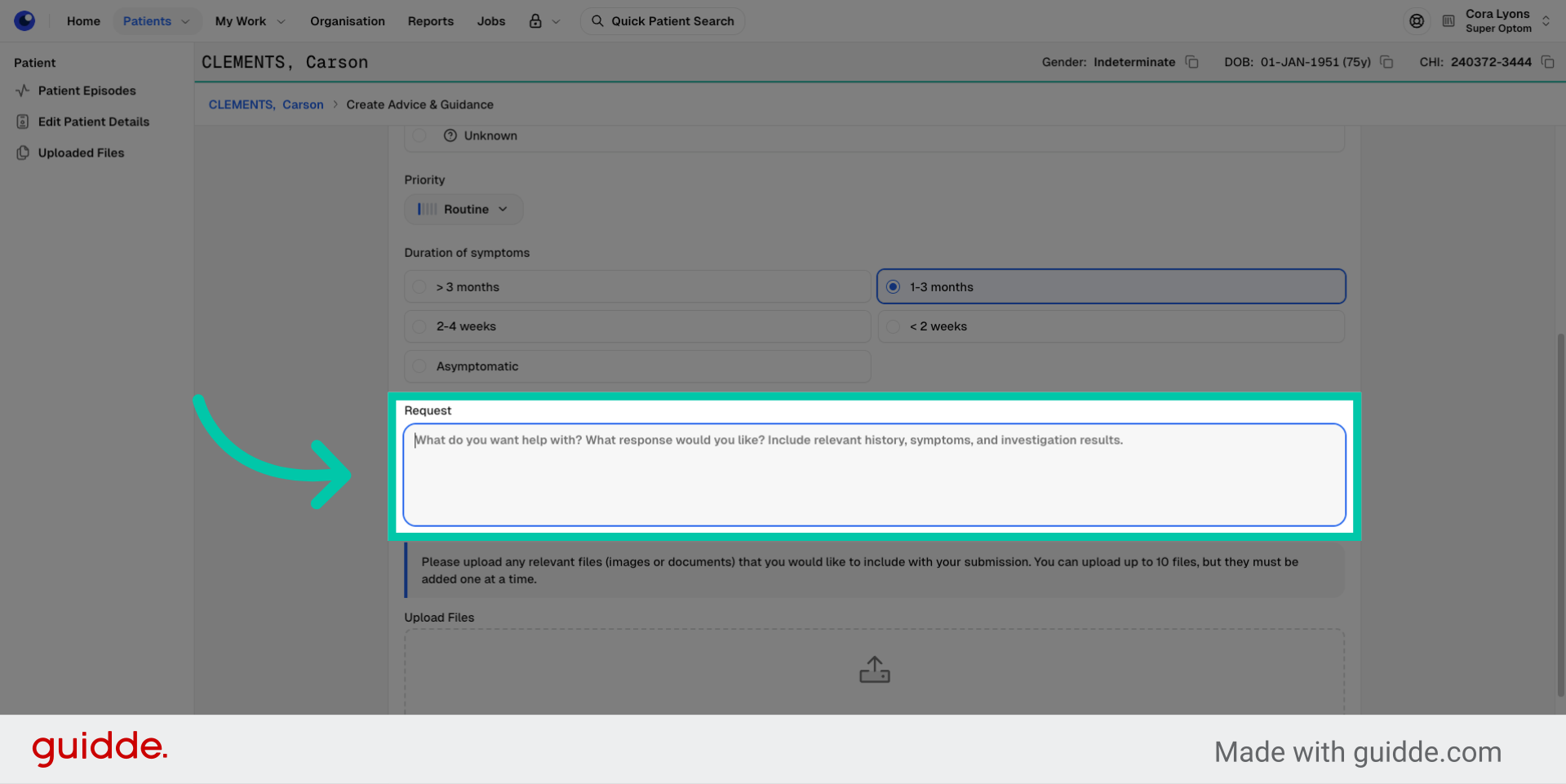Select the < 2 weeks duration

(1111, 326)
